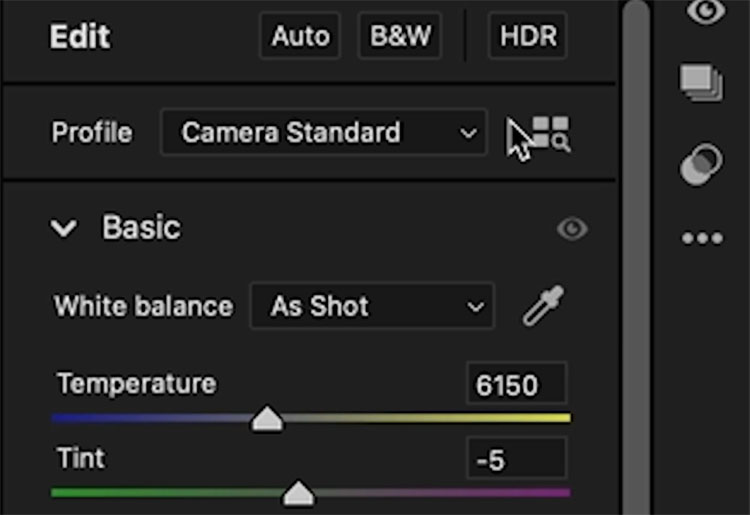Click the eye icon in right toolbar
Image resolution: width=750 pixels, height=515 pixels.
pos(706,11)
